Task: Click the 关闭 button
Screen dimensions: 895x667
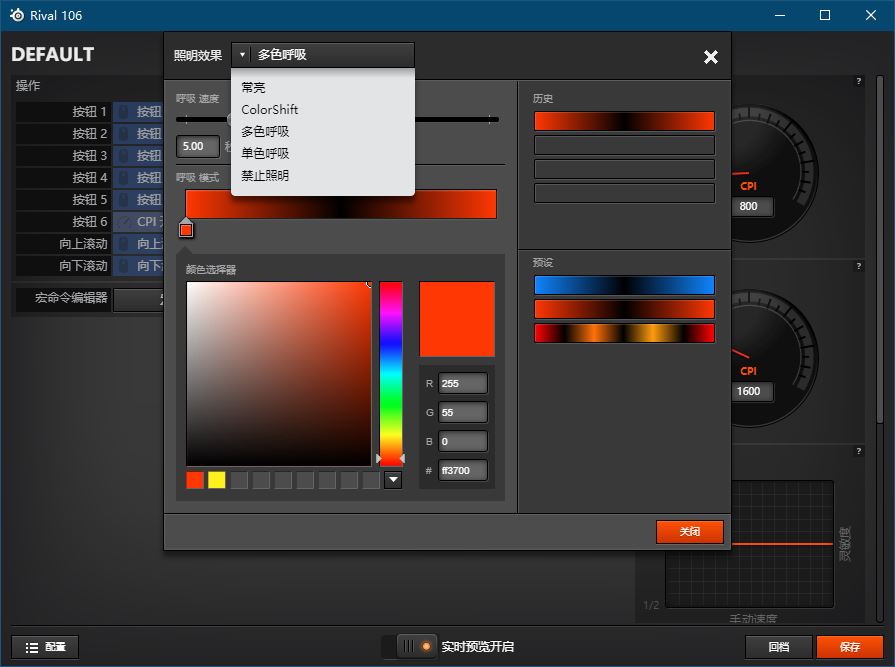Action: pyautogui.click(x=689, y=532)
